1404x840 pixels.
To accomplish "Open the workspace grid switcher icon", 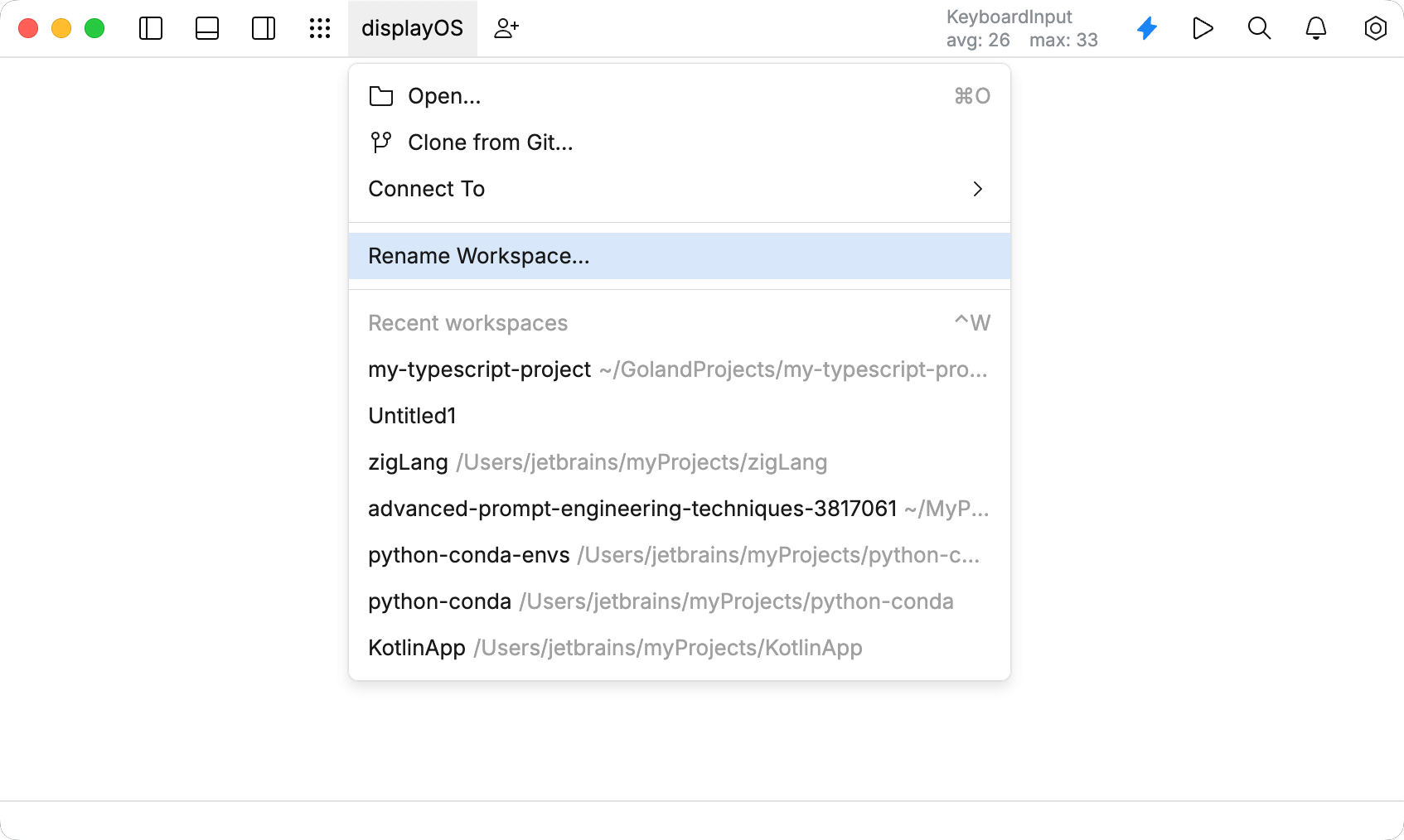I will (320, 27).
